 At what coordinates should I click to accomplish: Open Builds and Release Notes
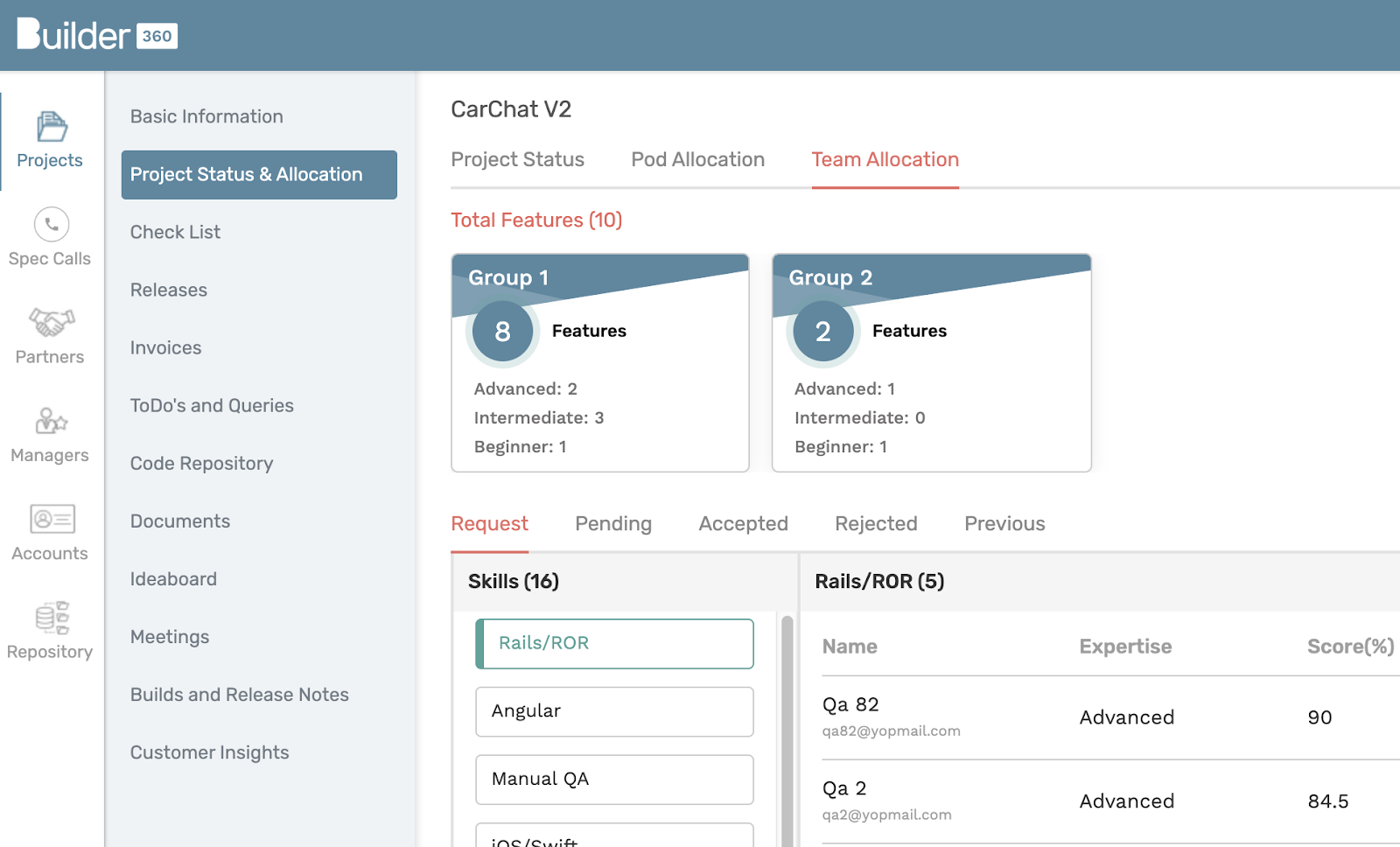click(239, 695)
